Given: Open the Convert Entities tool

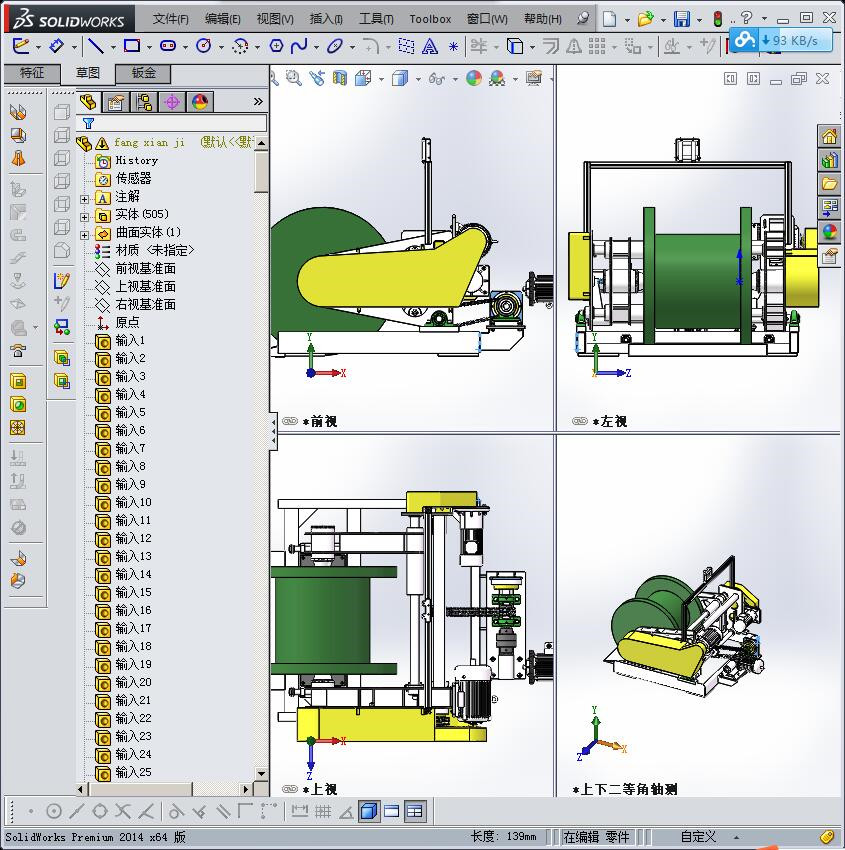Looking at the screenshot, I should point(515,46).
